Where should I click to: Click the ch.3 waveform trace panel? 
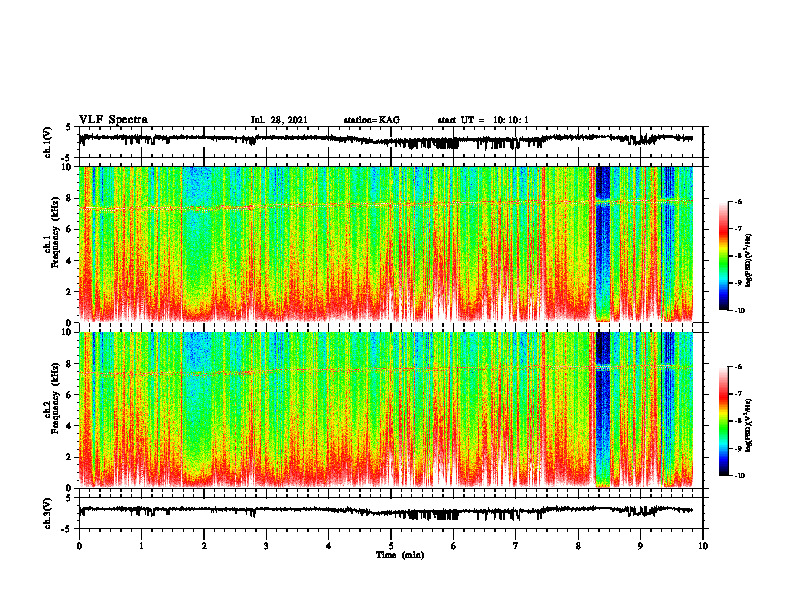point(391,513)
